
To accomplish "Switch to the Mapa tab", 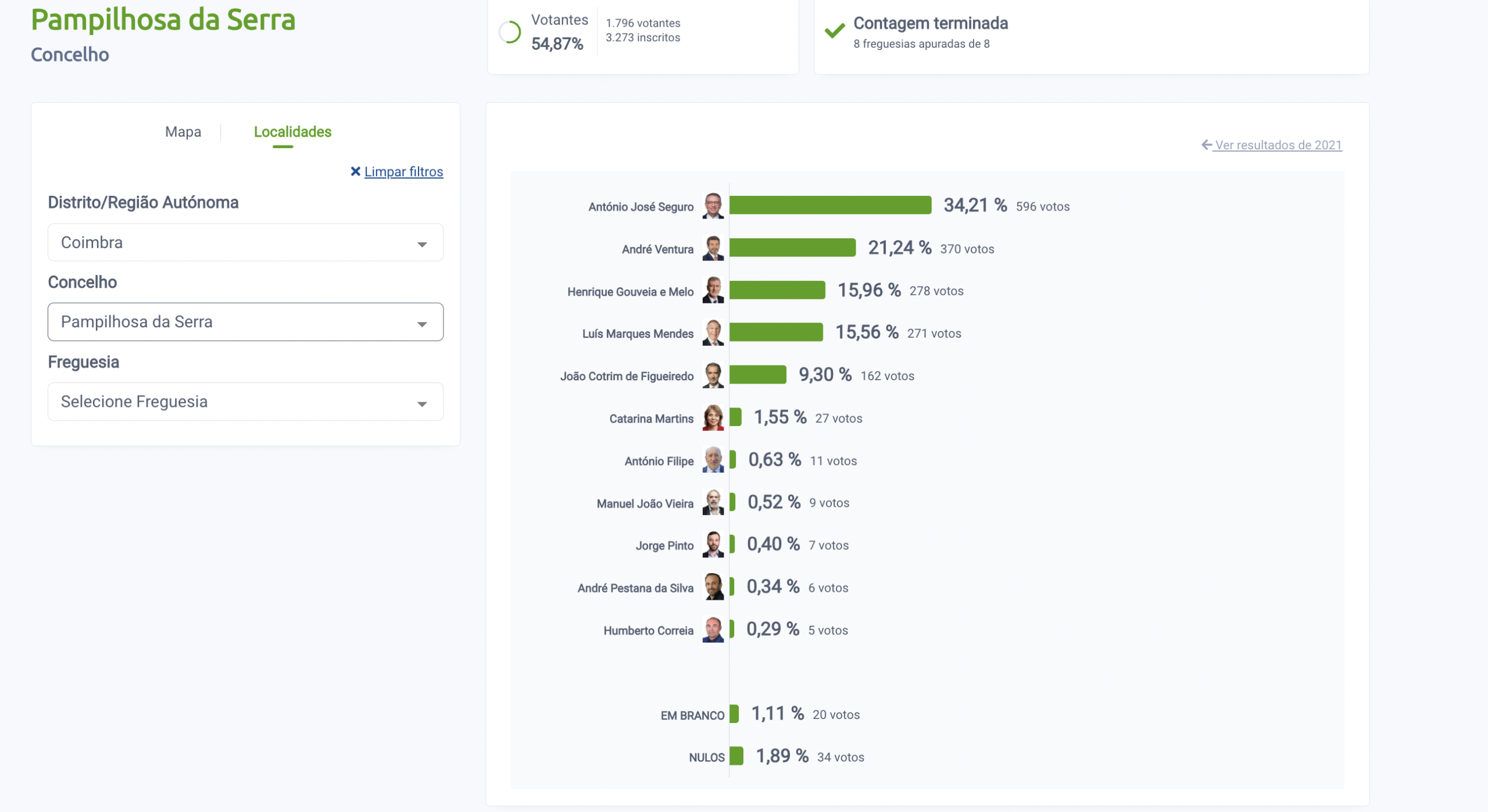I will click(x=183, y=132).
